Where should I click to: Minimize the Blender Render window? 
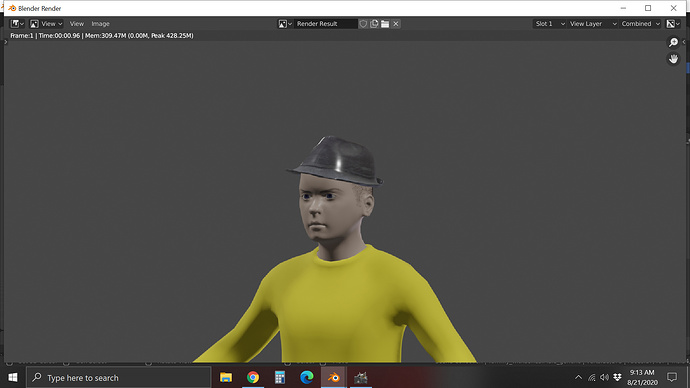point(623,8)
